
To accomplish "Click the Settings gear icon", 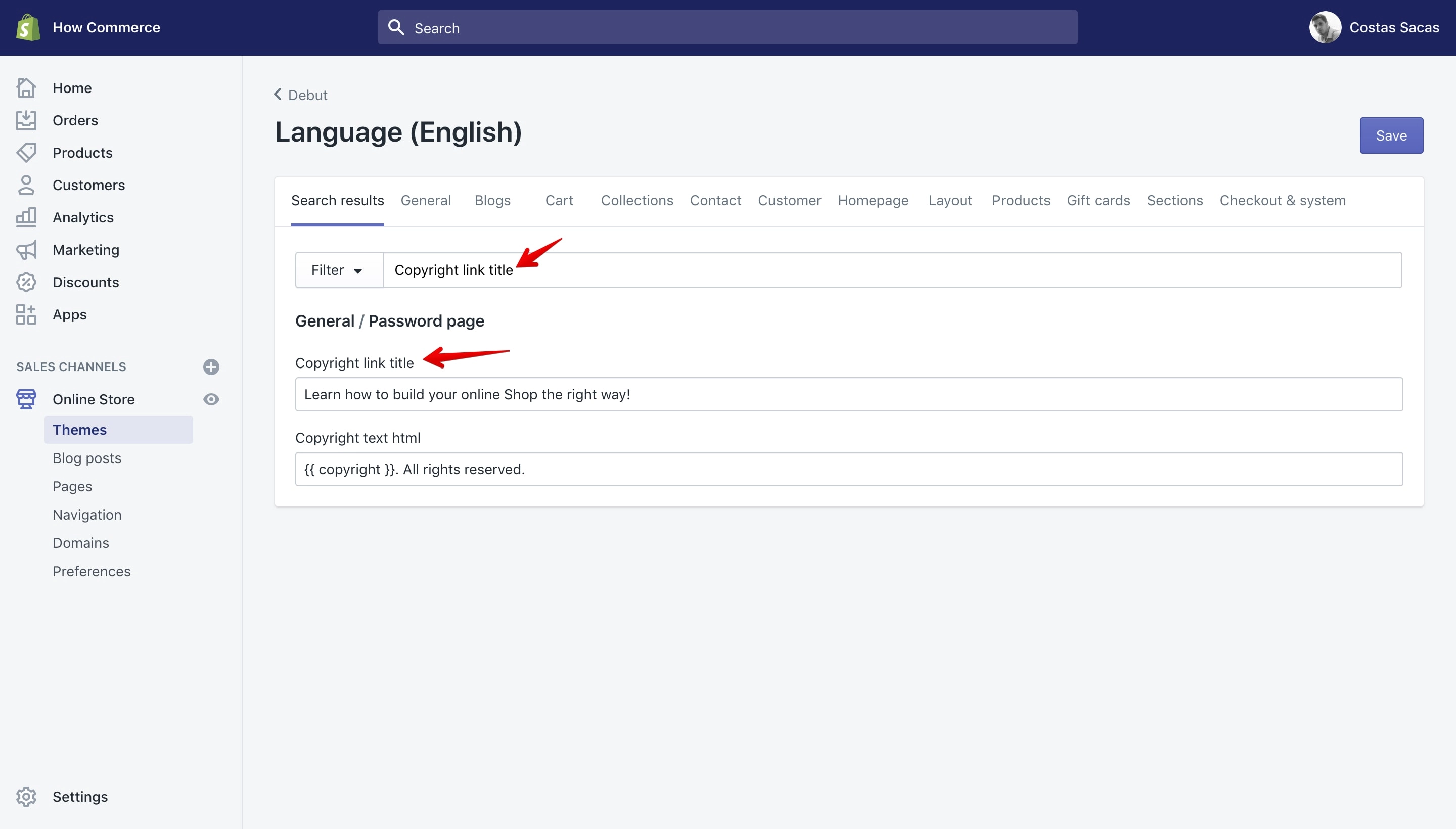I will (x=26, y=797).
